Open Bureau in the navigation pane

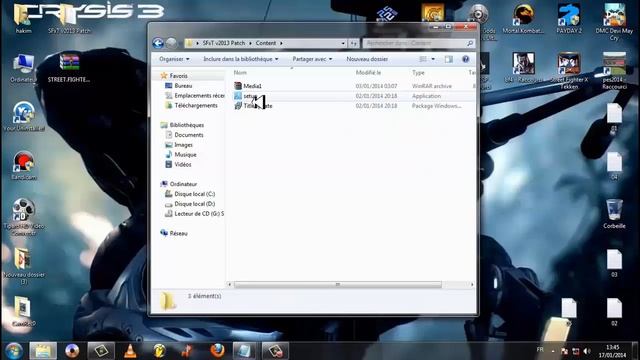pyautogui.click(x=183, y=86)
